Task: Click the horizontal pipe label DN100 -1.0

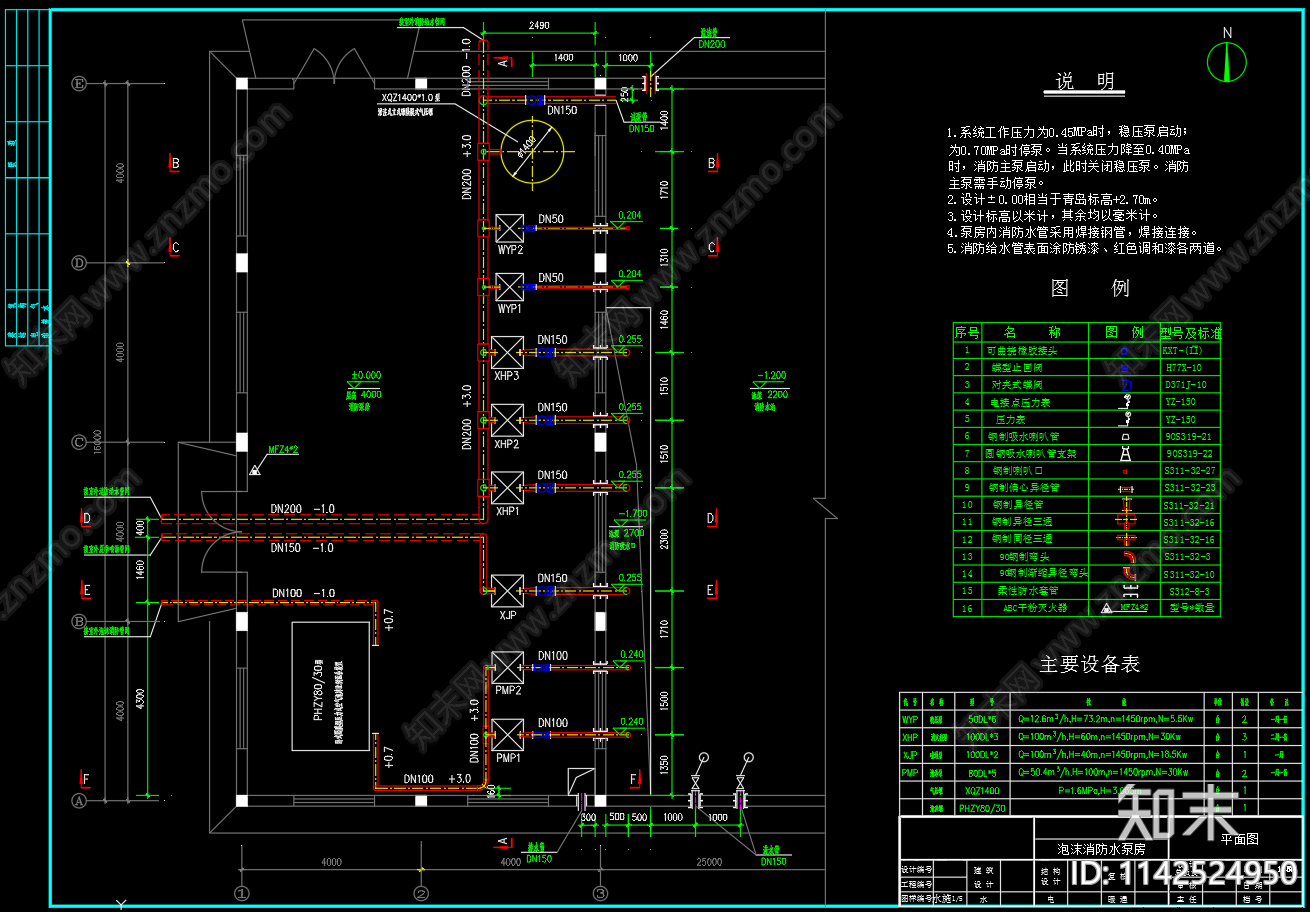Action: point(302,594)
